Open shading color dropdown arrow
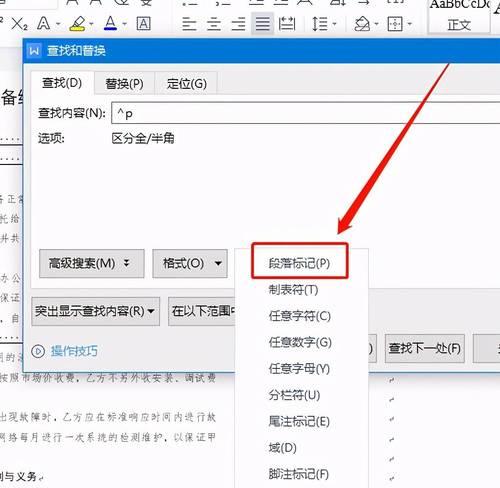This screenshot has height=488, width=500. click(376, 24)
